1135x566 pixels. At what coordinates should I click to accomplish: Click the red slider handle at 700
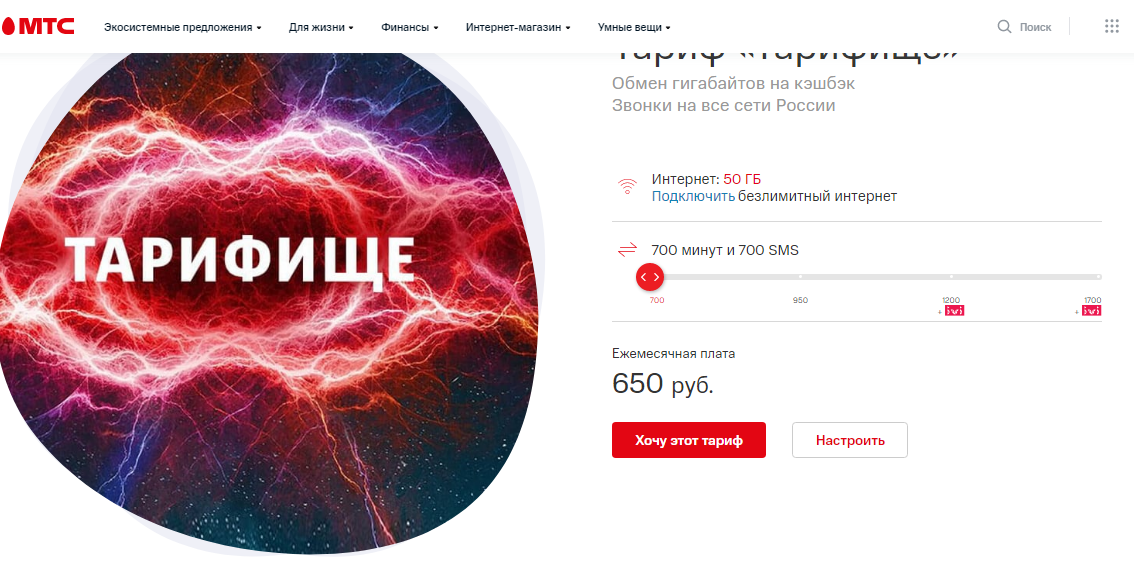pyautogui.click(x=650, y=276)
